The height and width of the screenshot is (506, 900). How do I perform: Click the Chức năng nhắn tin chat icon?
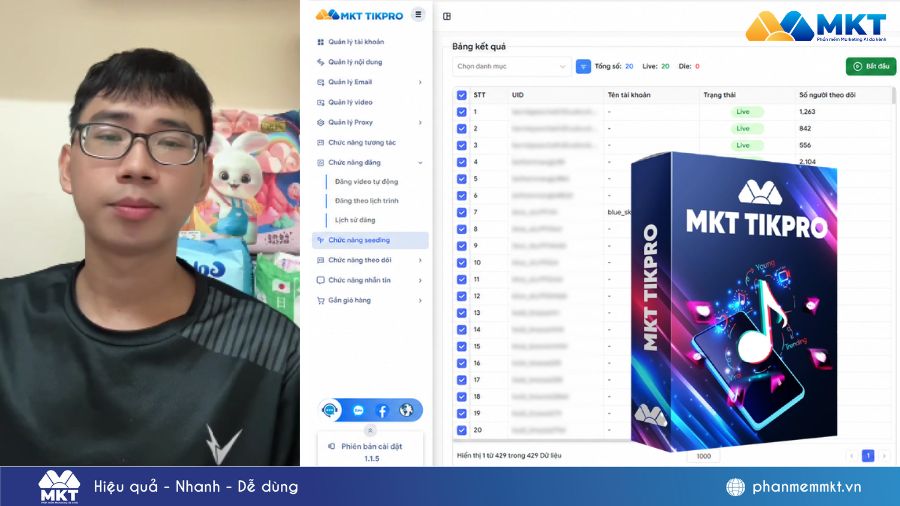(x=320, y=280)
